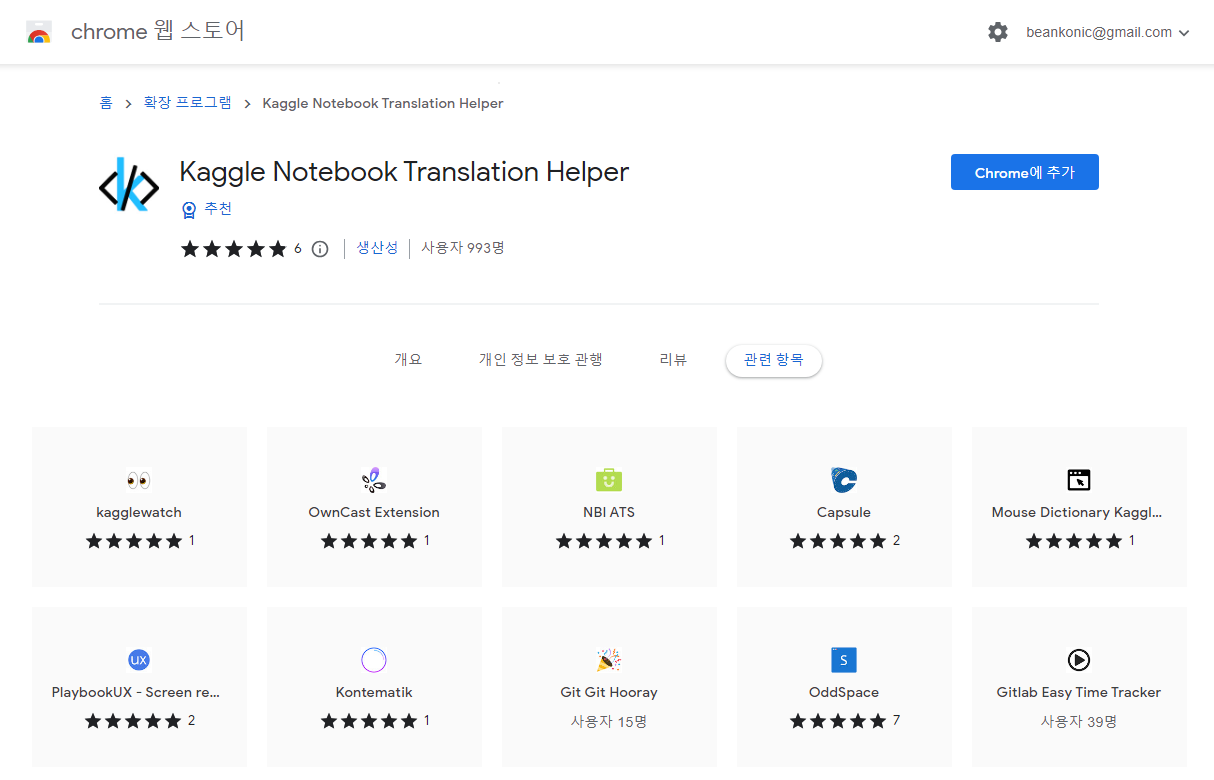Viewport: 1214px width, 780px height.
Task: Click the OddSpace blue S icon
Action: 844,660
